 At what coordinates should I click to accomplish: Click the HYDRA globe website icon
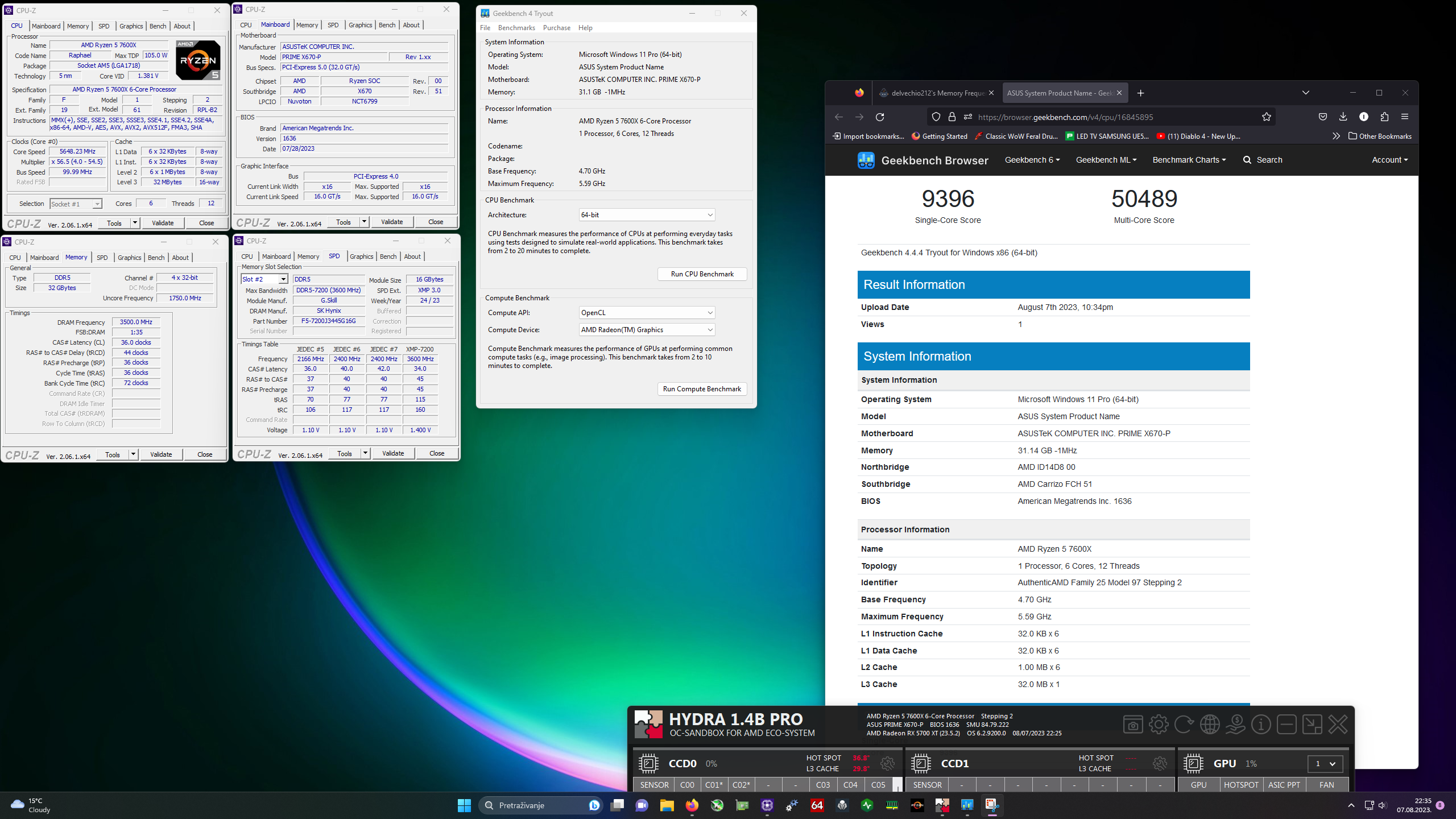(x=1210, y=725)
